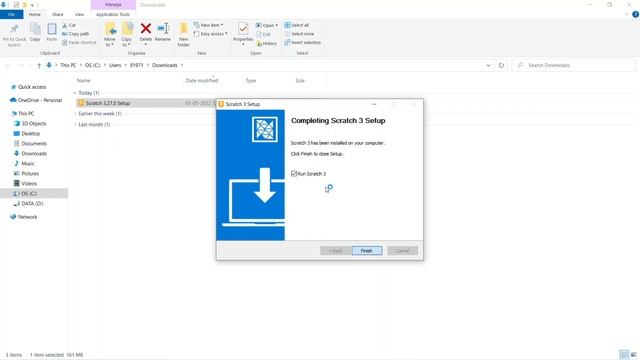Screen dimensions: 640x360
Task: Select the Manage contextual tab
Action: click(x=113, y=4)
